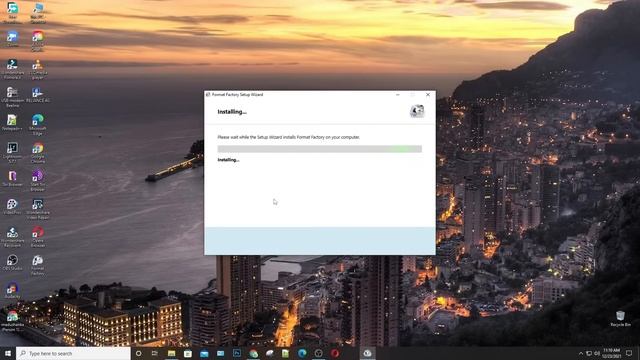Open the RELIANCE 4G desktop shortcut

38,95
